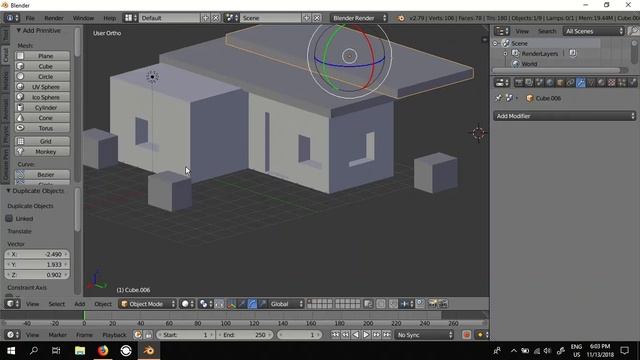Open the Material properties sphere icon
This screenshot has width=640, height=360.
pyautogui.click(x=601, y=83)
